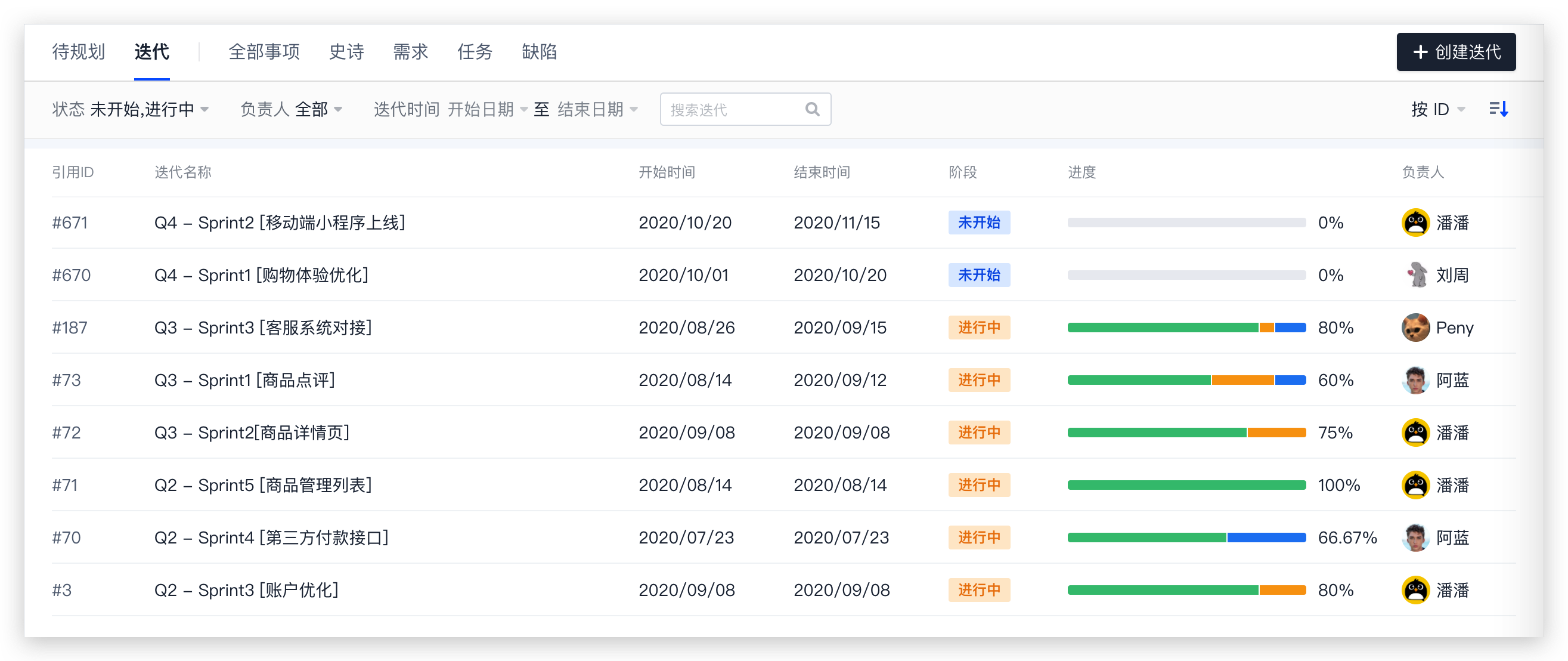Click the 未开始 badge in row #671
The image size is (1568, 661).
point(979,223)
